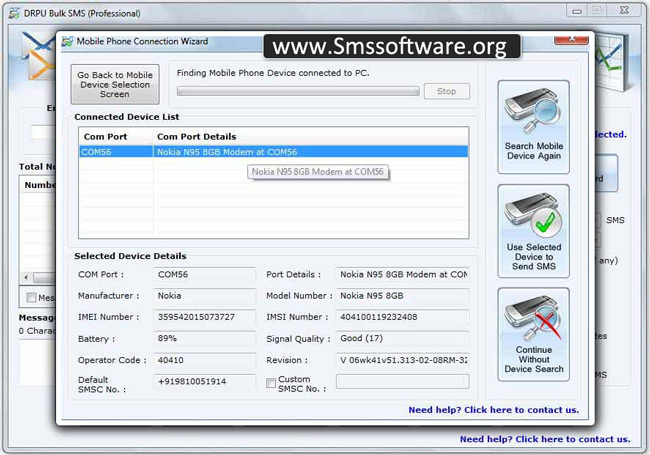This screenshot has width=650, height=455.
Task: Click Model Number field Nokia N95 8GB
Action: (x=402, y=295)
